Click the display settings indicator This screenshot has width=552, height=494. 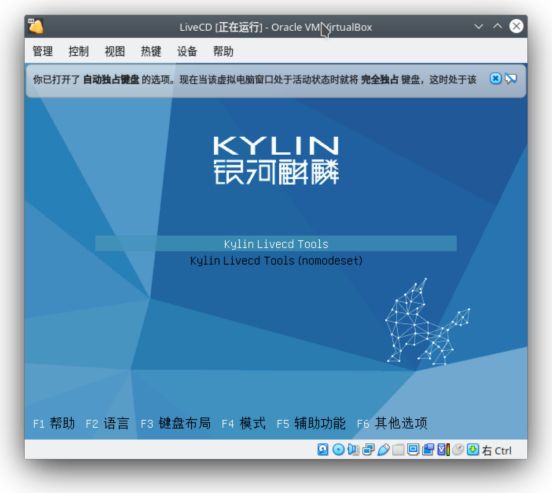coord(413,450)
